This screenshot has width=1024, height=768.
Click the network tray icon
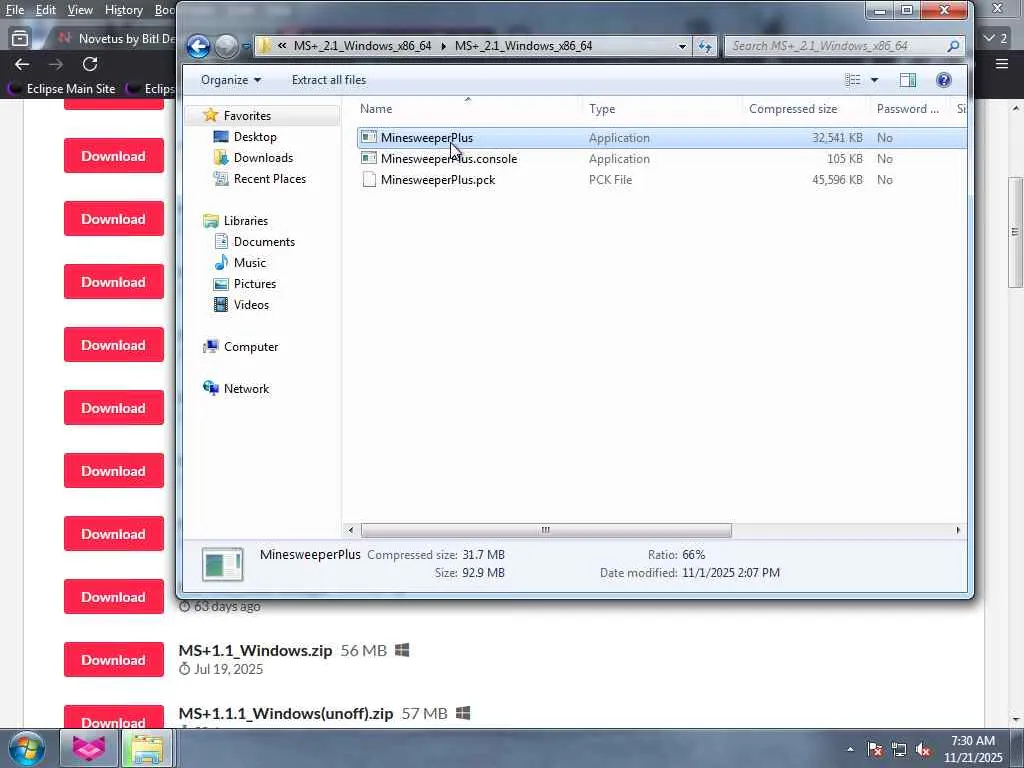pyautogui.click(x=899, y=750)
